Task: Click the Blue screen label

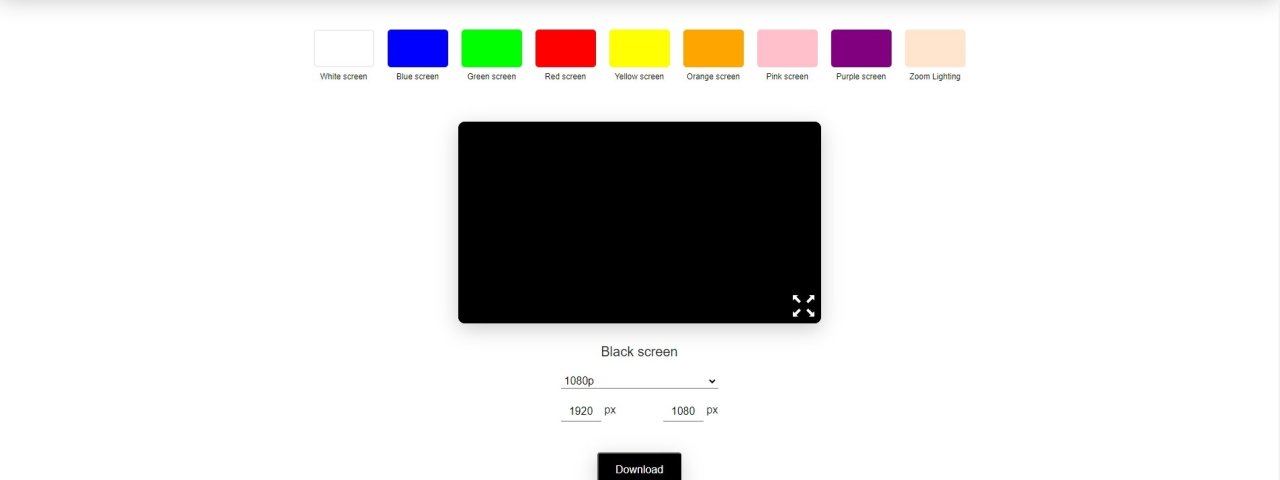Action: (418, 77)
